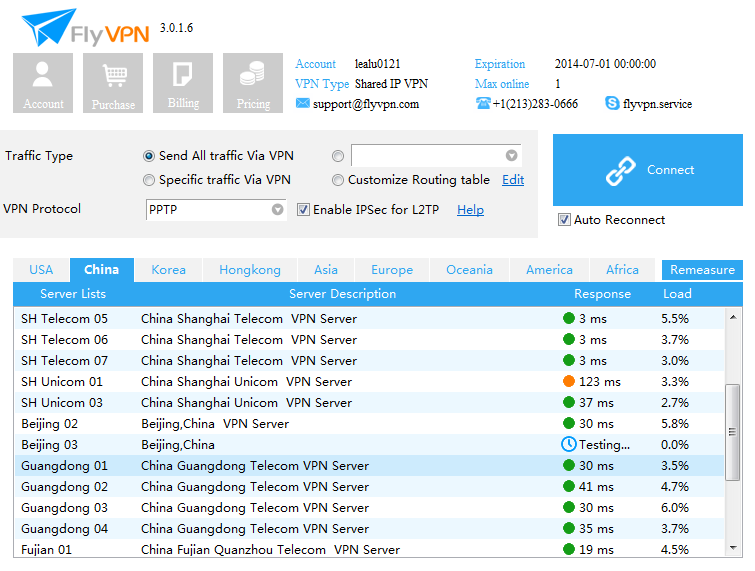Screen dimensions: 755x571
Task: Switch to the Hongkong tab
Action: click(x=250, y=270)
